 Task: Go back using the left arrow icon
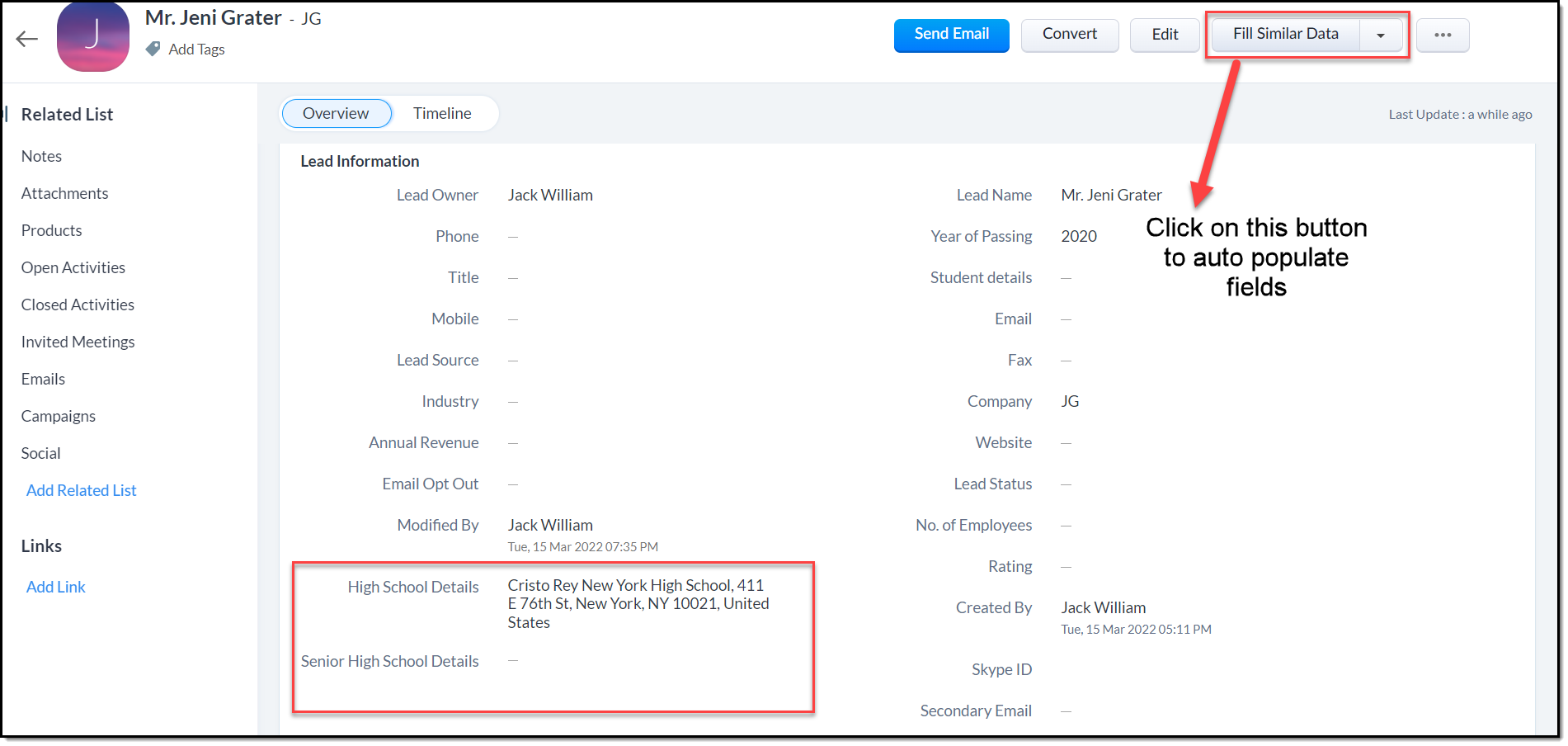click(x=27, y=39)
